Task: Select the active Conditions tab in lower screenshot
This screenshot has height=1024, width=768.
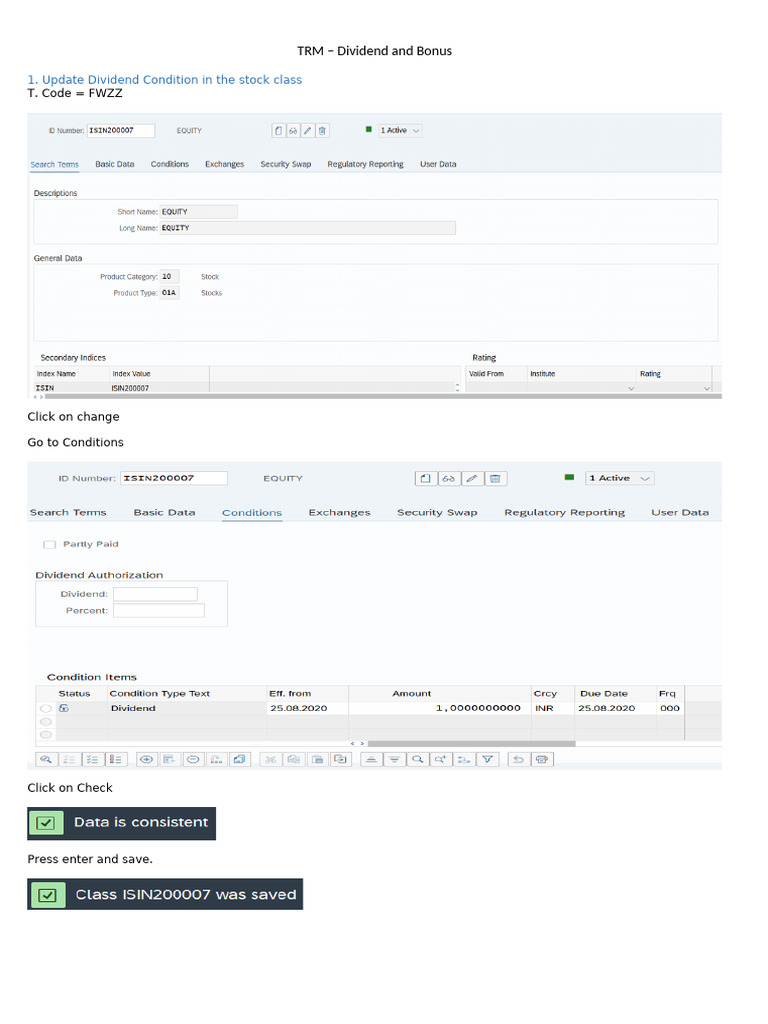Action: pos(252,513)
